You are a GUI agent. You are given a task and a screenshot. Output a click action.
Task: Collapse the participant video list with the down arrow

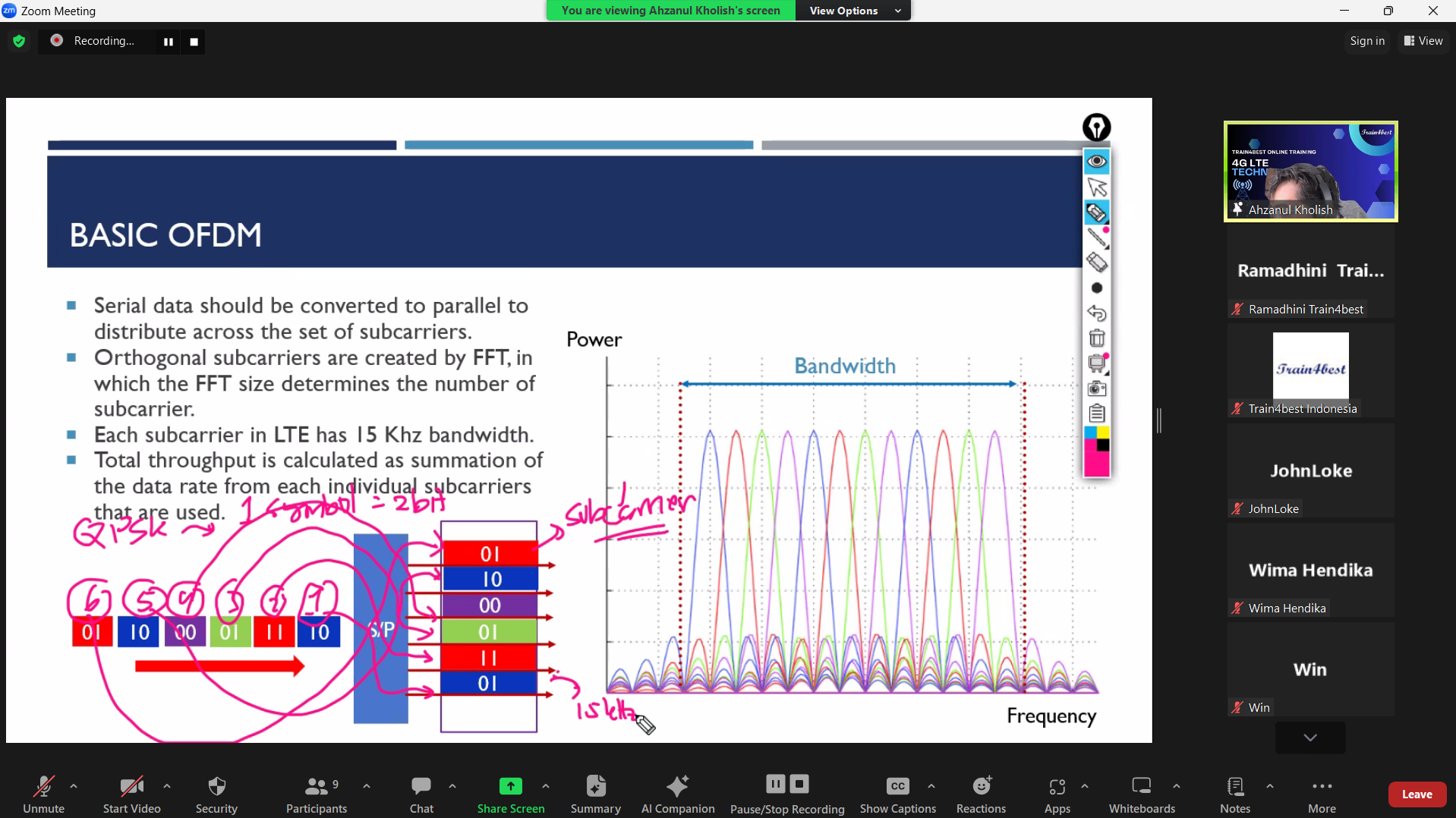coord(1309,737)
